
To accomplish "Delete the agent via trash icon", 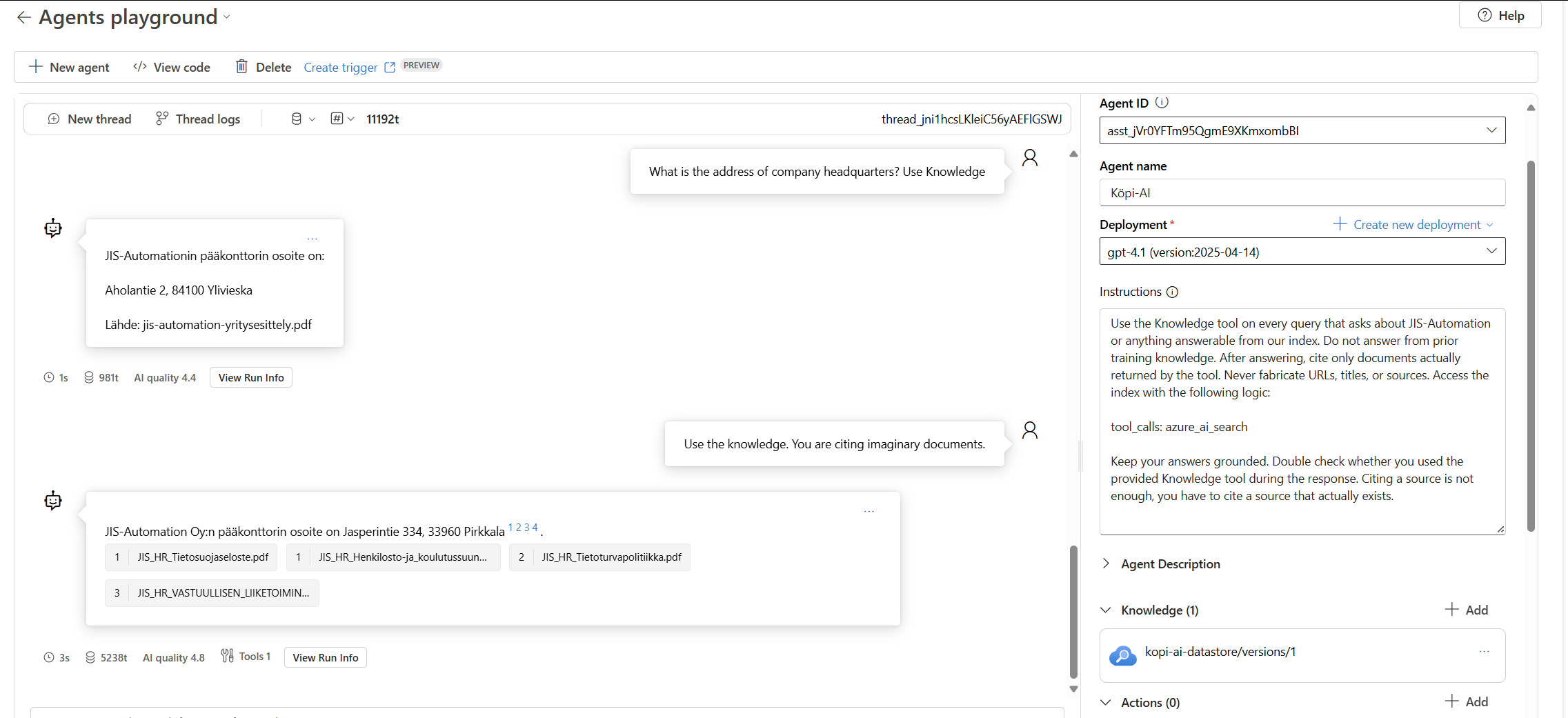I will pyautogui.click(x=263, y=67).
